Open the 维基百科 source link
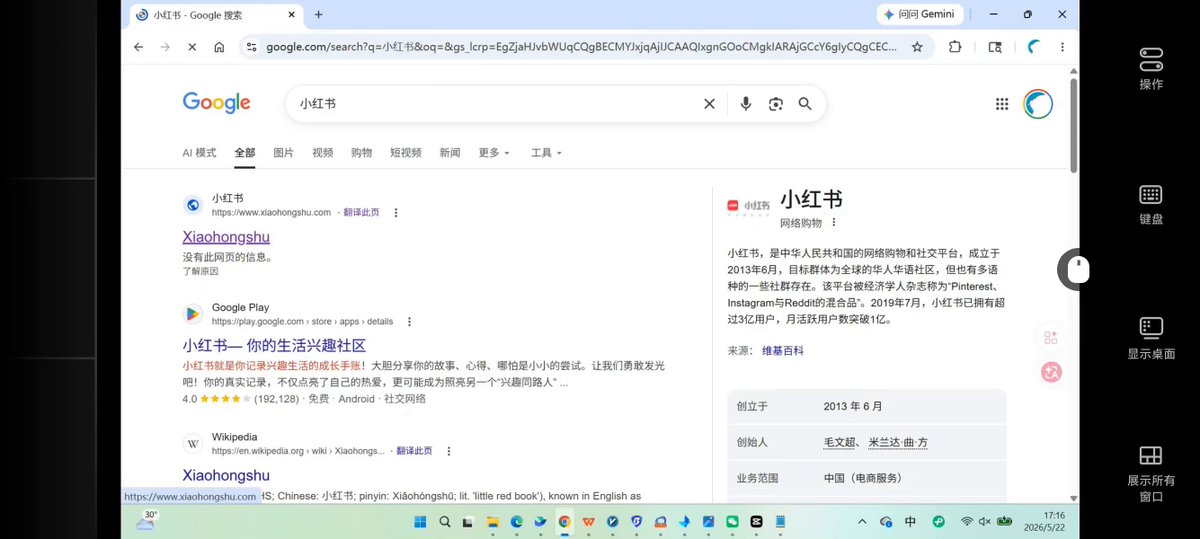1200x539 pixels. [783, 351]
